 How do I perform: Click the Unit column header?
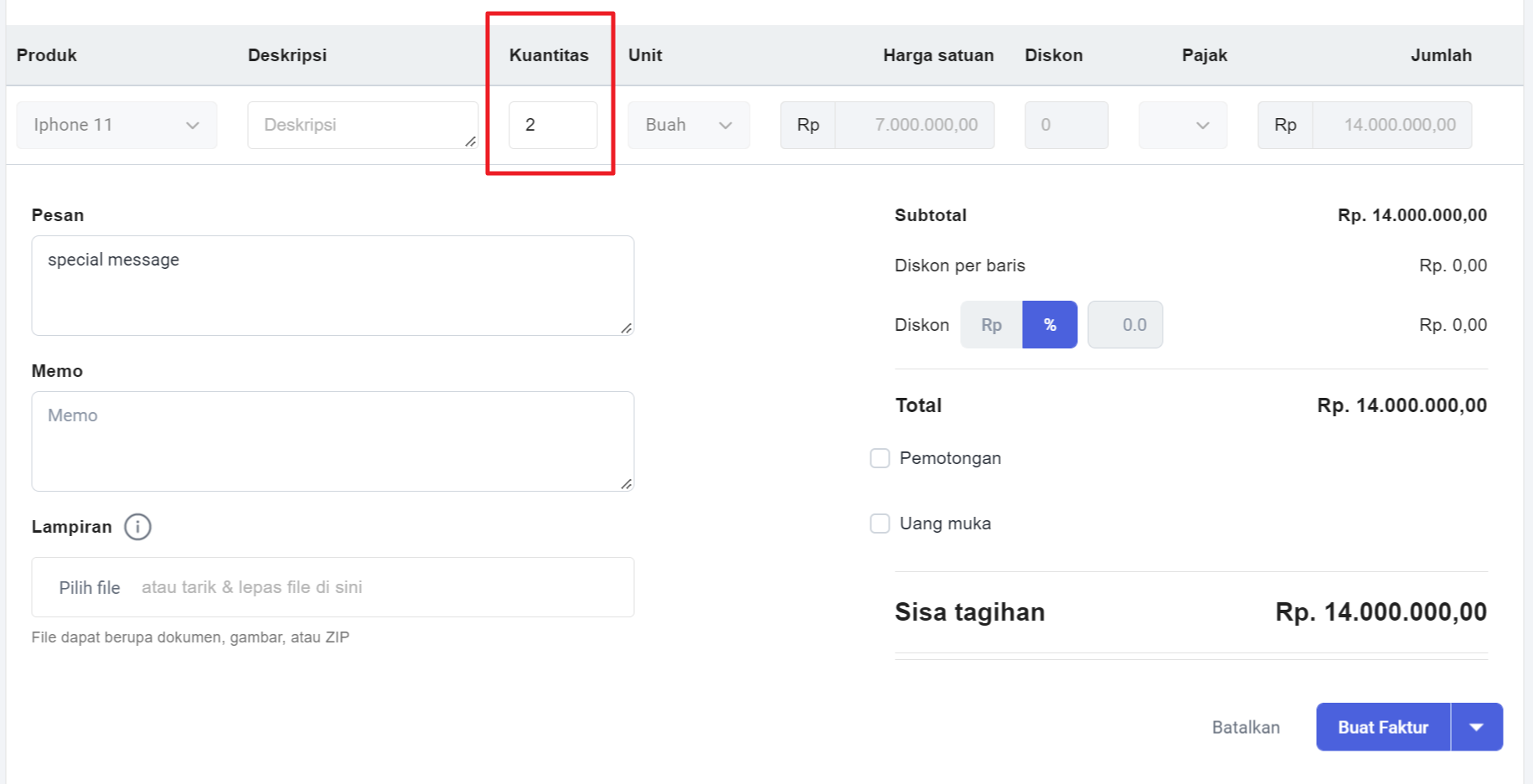tap(645, 55)
